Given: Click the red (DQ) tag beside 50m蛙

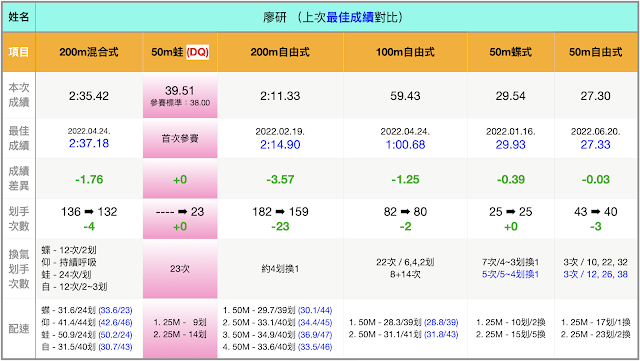Looking at the screenshot, I should 198,52.
